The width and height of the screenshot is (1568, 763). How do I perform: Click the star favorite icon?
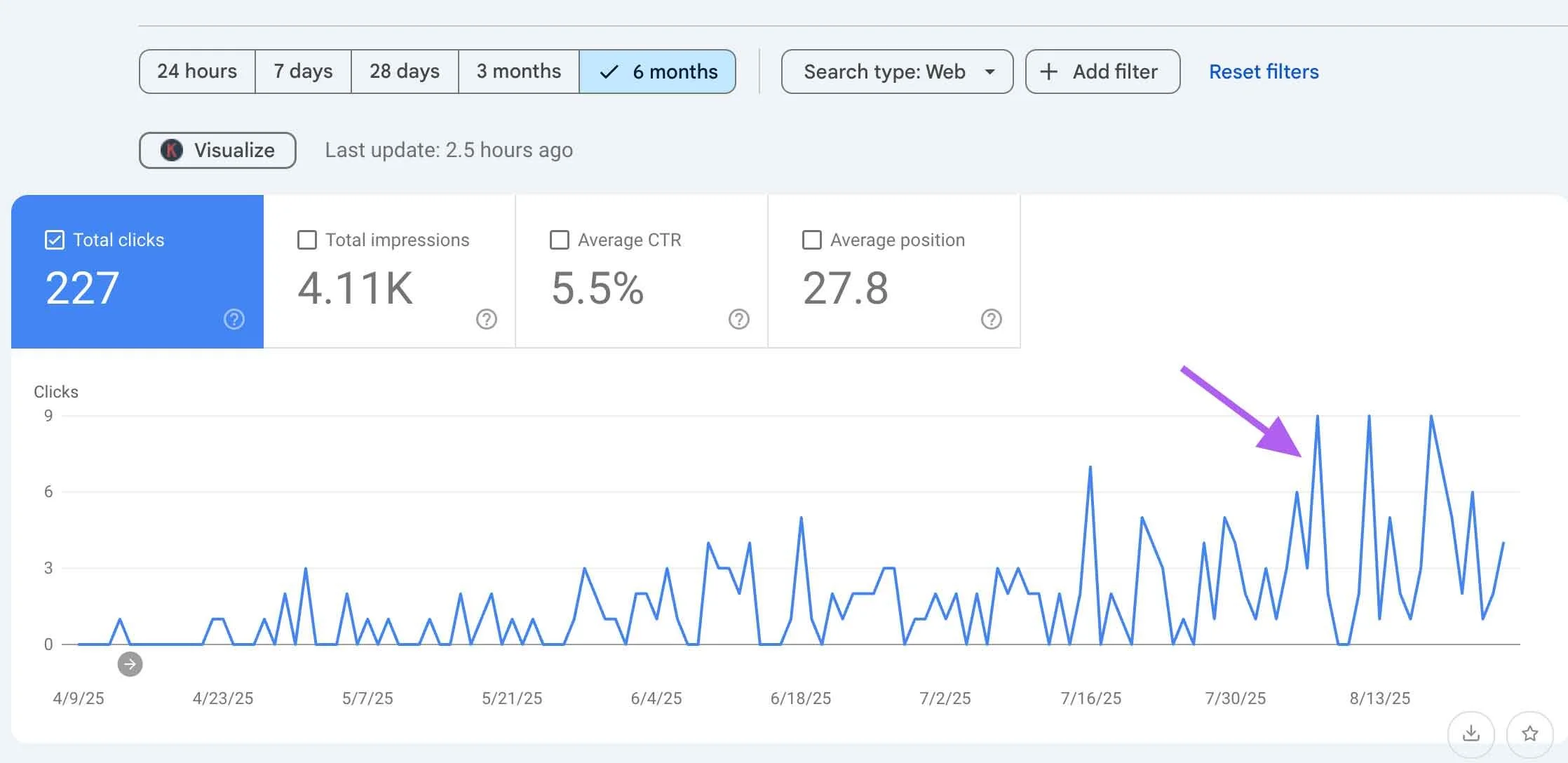[1529, 734]
